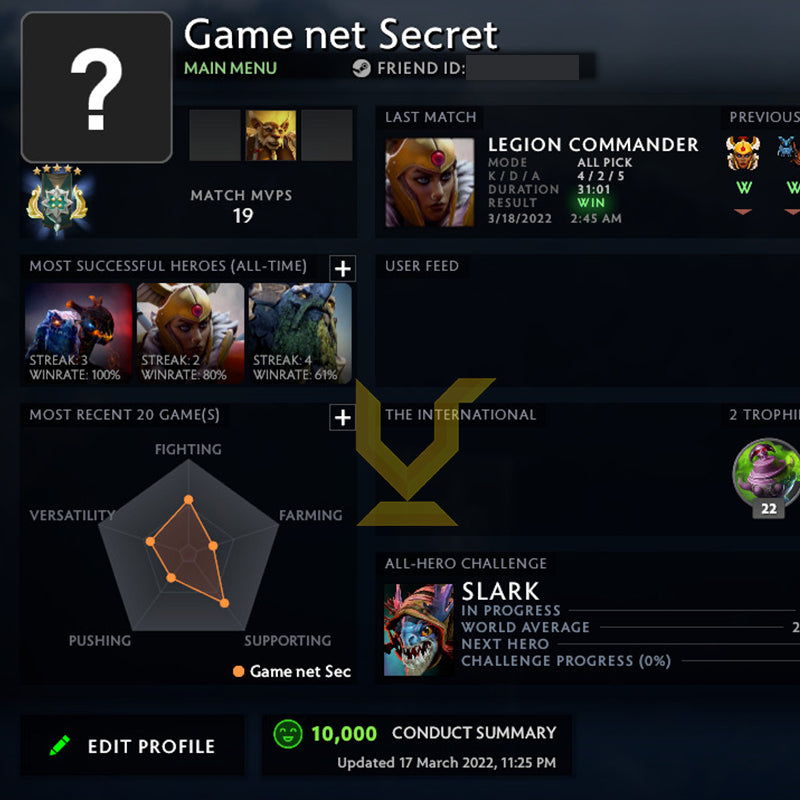Screen dimensions: 800x800
Task: Go to MAIN MENU link
Action: pyautogui.click(x=230, y=68)
